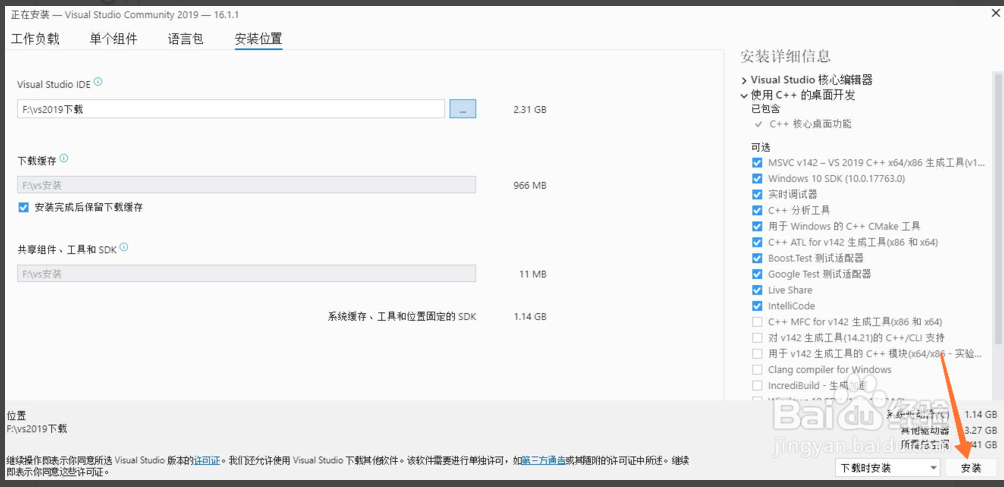
Task: Click the 966 MB size value
Action: click(x=530, y=186)
